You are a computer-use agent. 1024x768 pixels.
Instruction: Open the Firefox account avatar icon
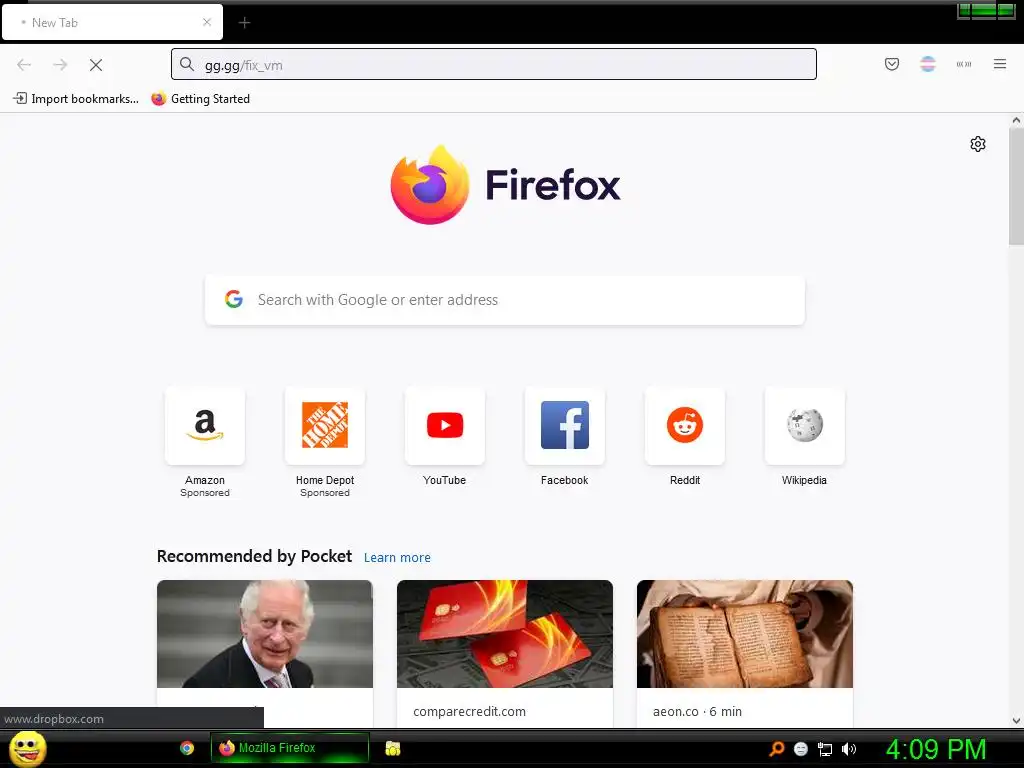click(928, 64)
